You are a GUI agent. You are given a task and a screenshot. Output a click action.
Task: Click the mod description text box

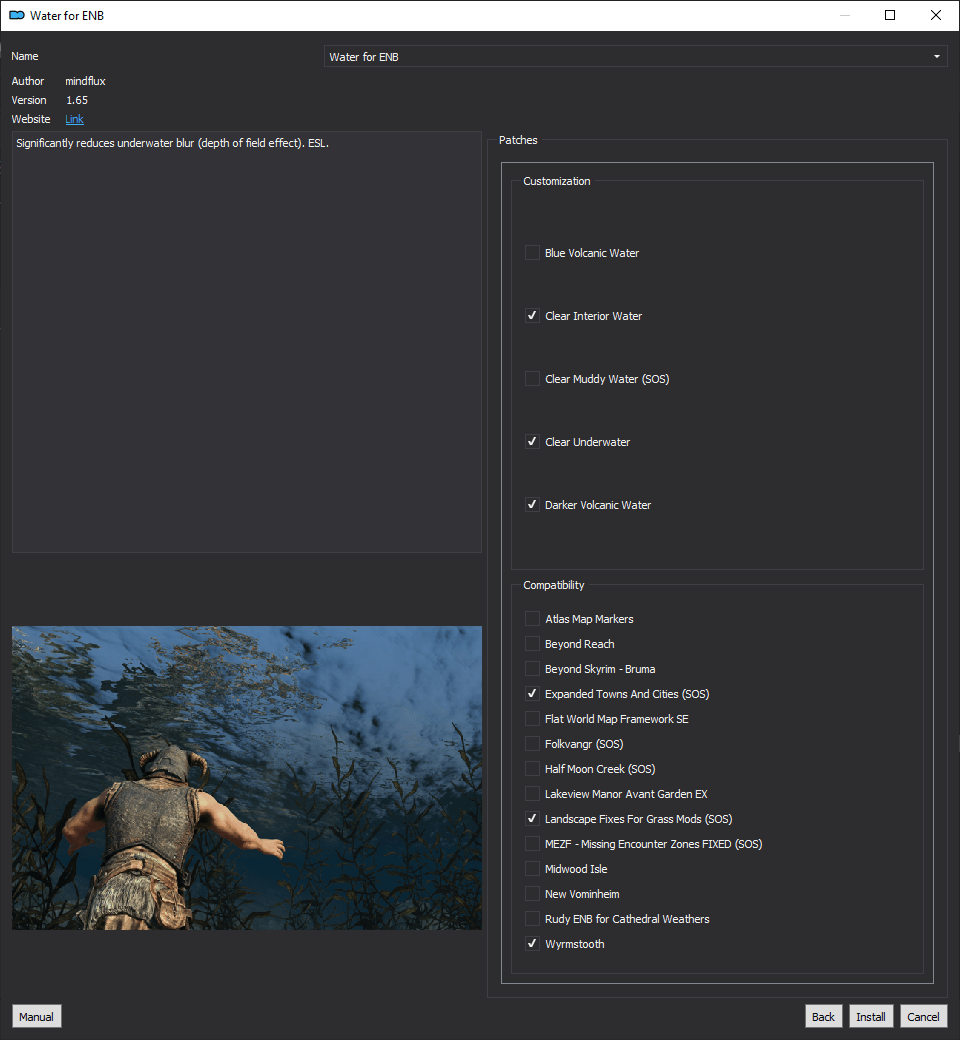coord(247,342)
